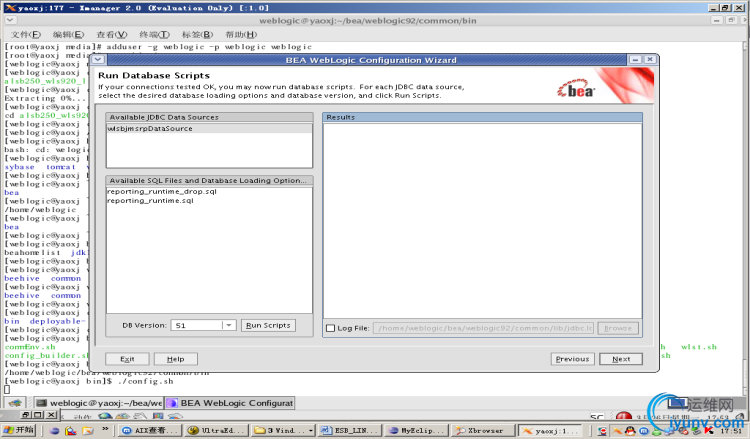The image size is (750, 439).
Task: Open MyEclipse taskbar window
Action: pos(416,430)
